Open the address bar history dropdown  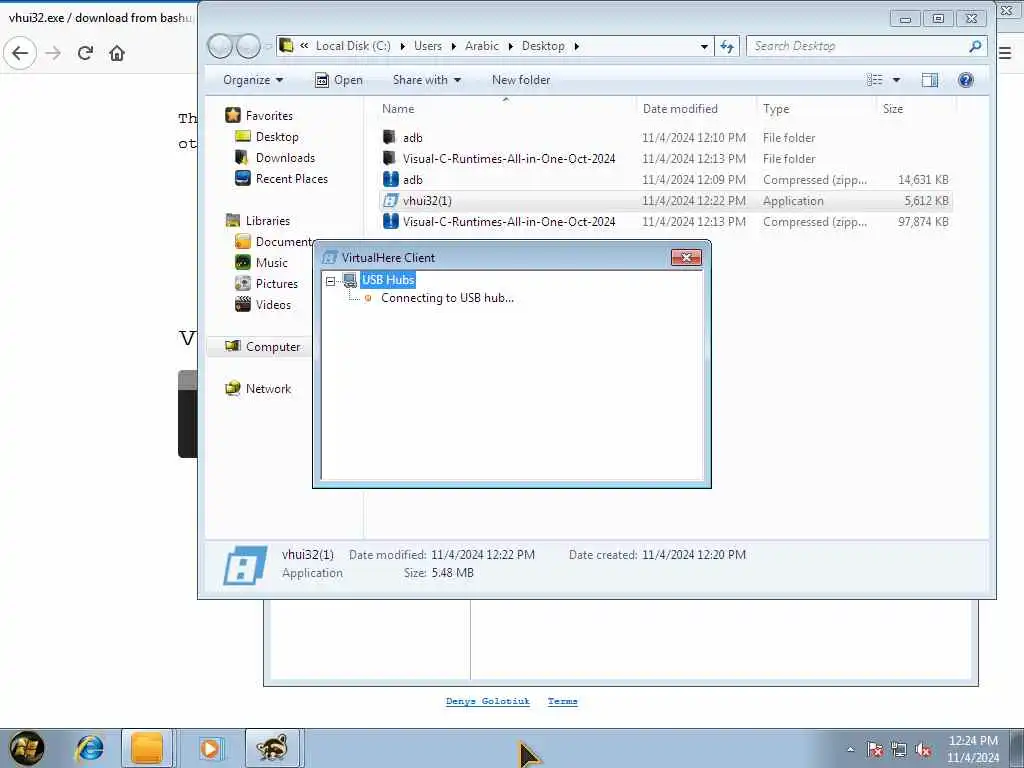point(703,46)
